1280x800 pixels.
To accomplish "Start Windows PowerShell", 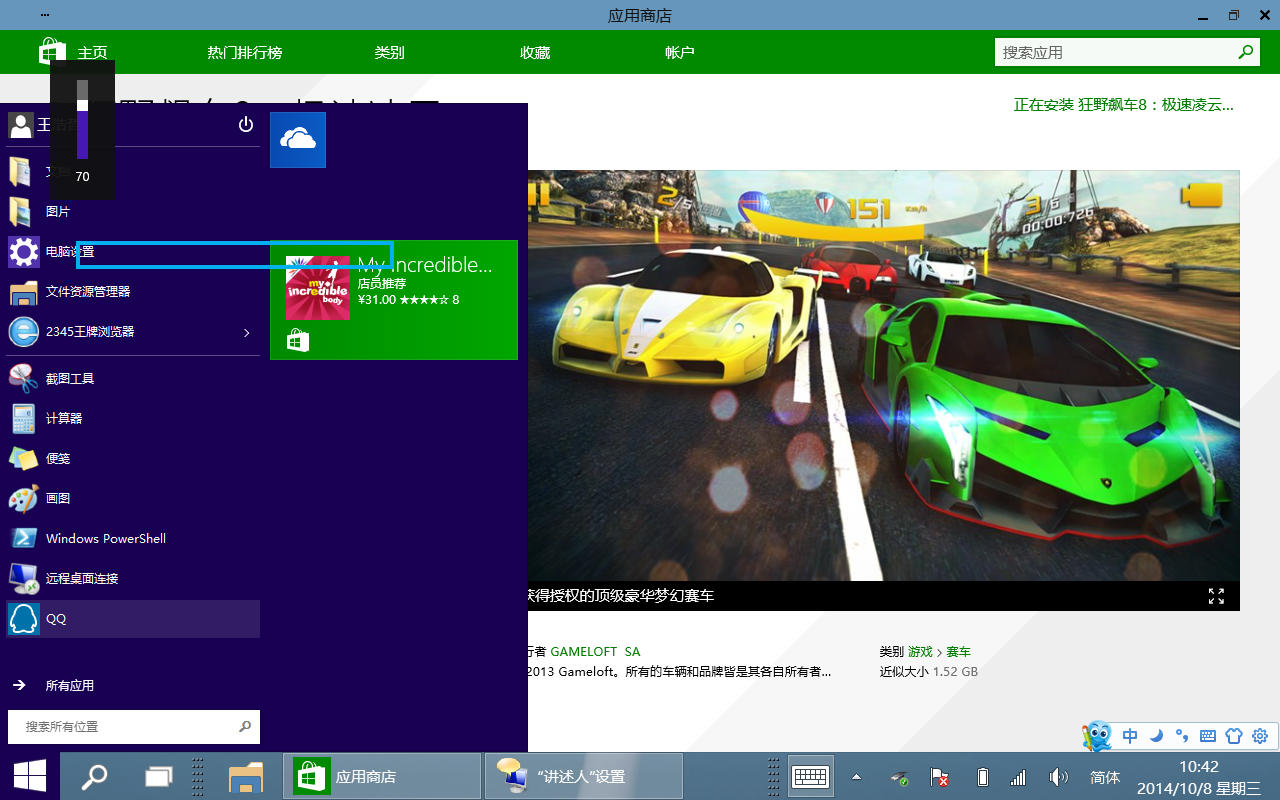I will (x=134, y=538).
